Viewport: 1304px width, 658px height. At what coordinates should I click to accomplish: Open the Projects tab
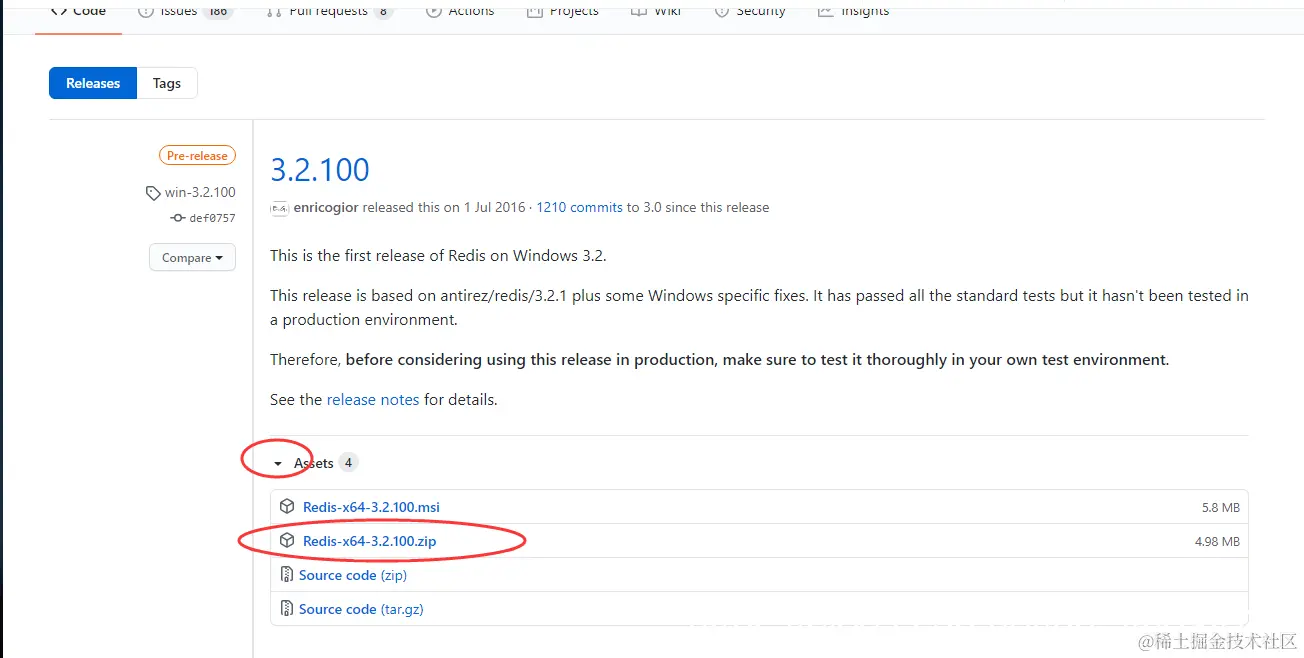tap(563, 10)
